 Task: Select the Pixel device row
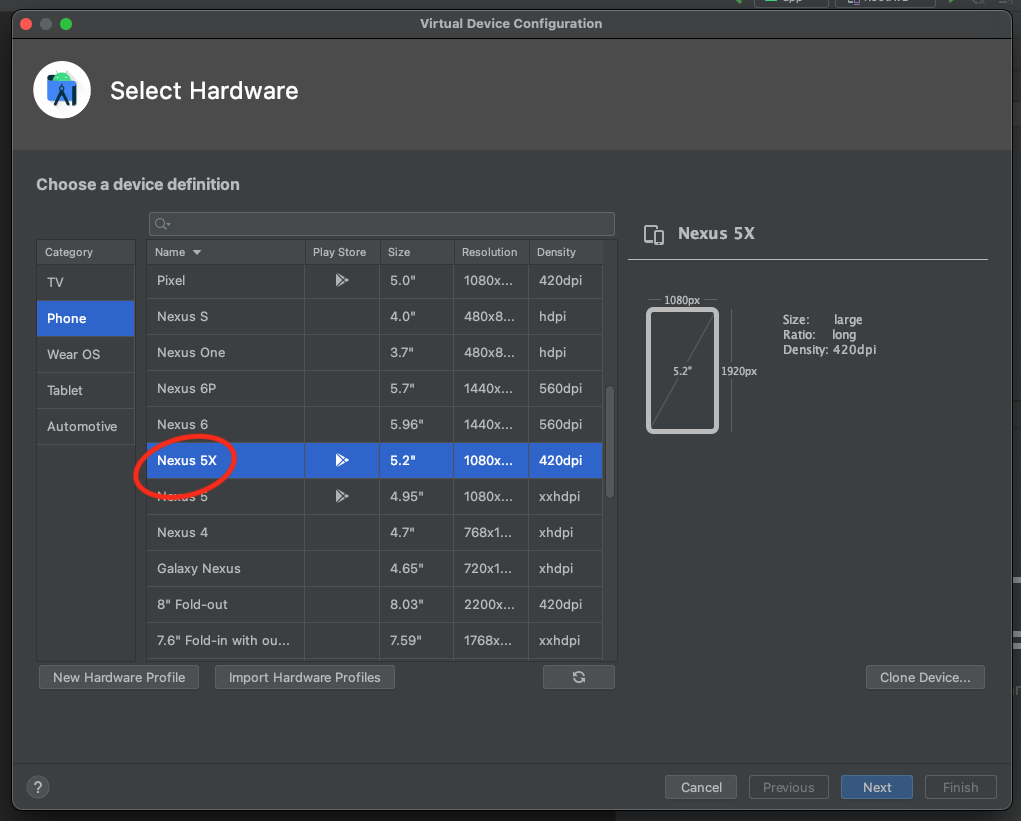tap(374, 281)
